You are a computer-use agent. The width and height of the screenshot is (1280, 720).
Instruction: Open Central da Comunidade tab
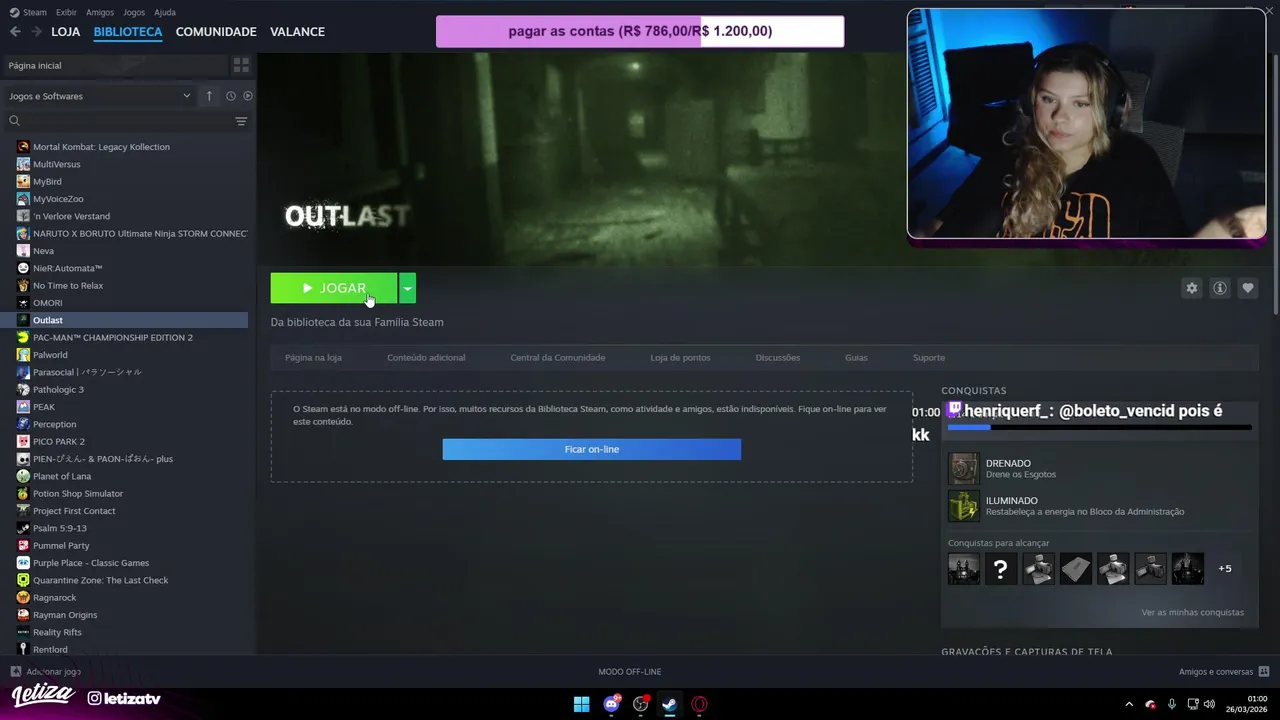click(558, 357)
